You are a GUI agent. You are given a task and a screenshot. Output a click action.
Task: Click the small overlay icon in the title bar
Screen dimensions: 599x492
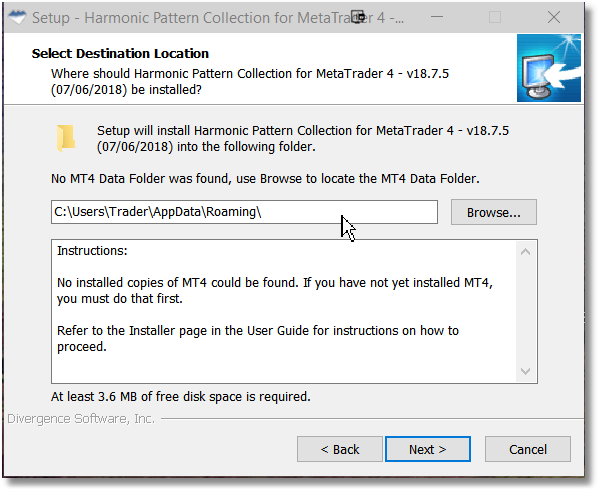(x=358, y=17)
